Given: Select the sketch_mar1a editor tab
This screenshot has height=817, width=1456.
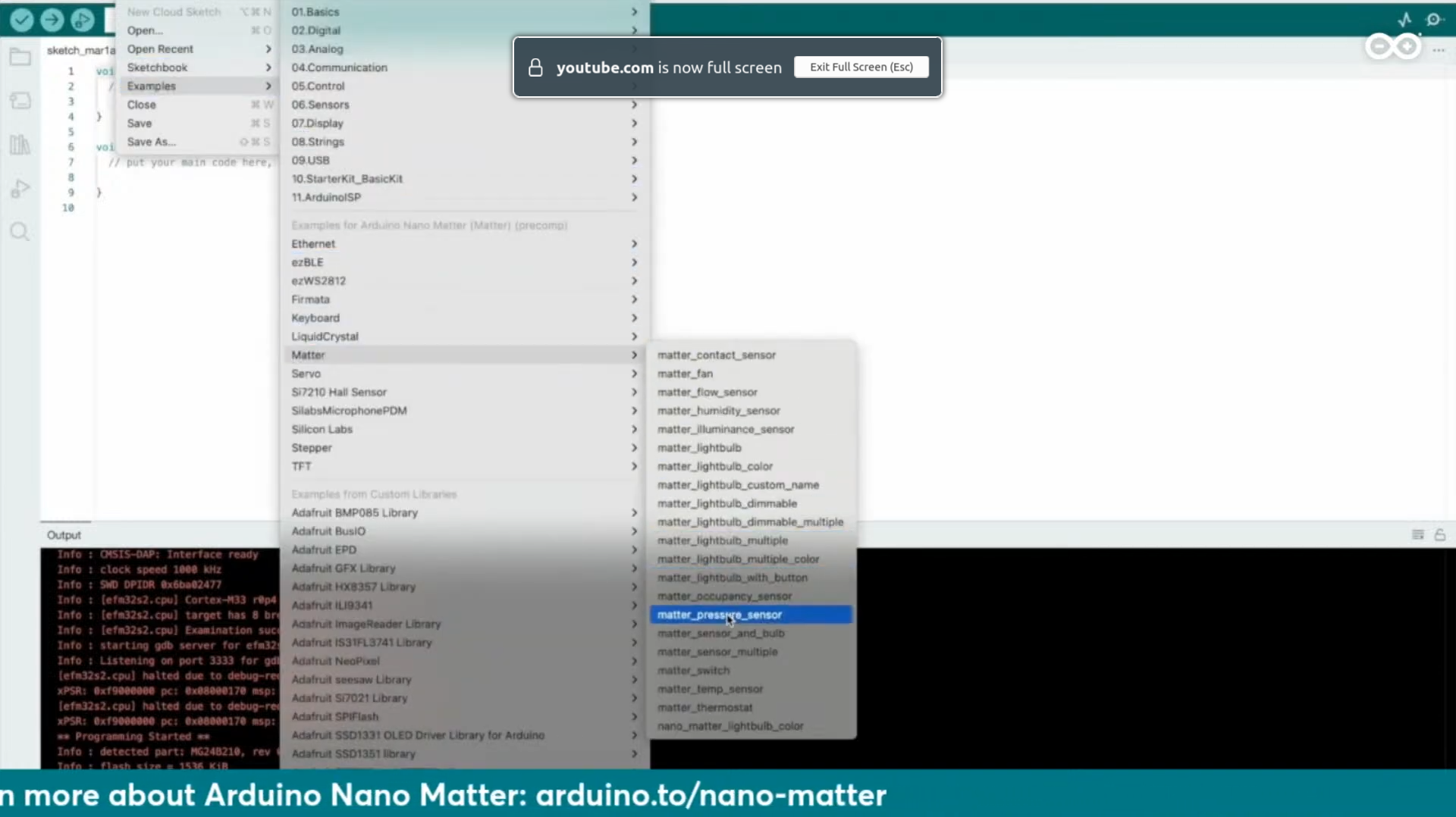Looking at the screenshot, I should click(x=80, y=50).
